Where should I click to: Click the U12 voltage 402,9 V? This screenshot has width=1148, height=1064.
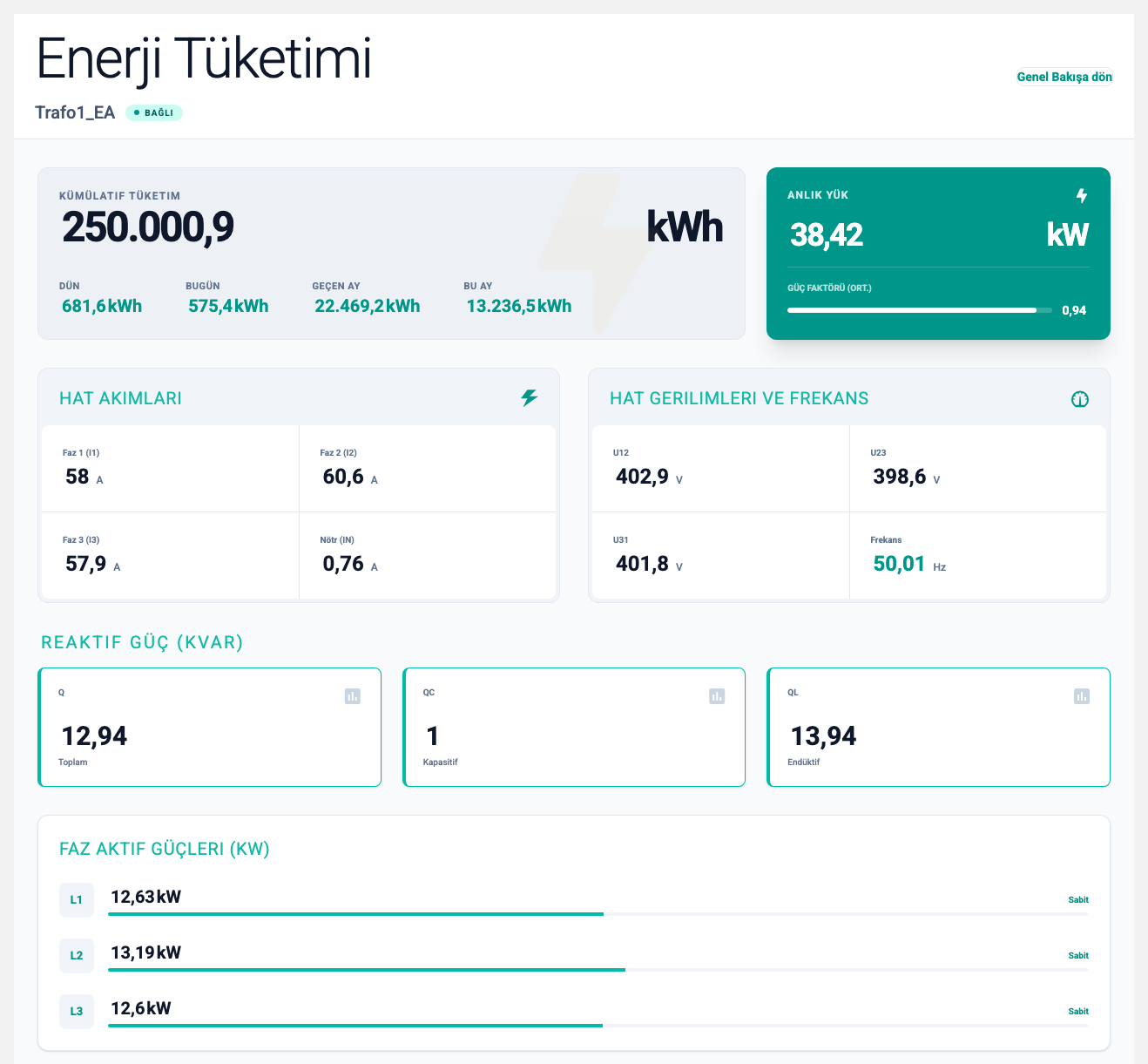649,477
